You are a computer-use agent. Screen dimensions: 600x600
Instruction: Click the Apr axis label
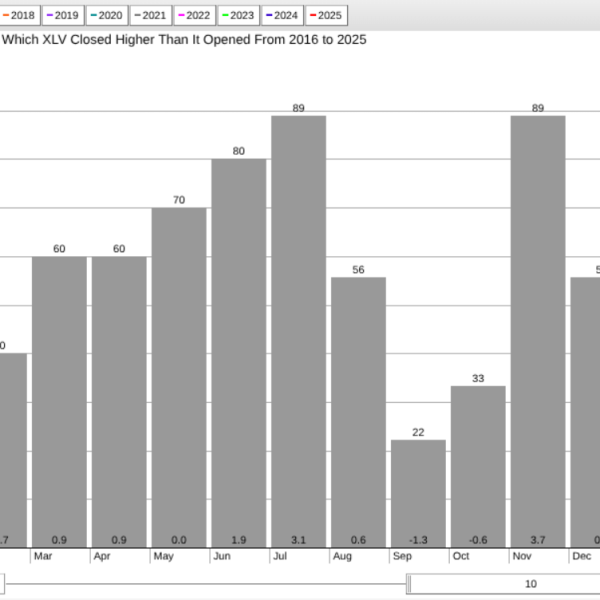click(102, 556)
